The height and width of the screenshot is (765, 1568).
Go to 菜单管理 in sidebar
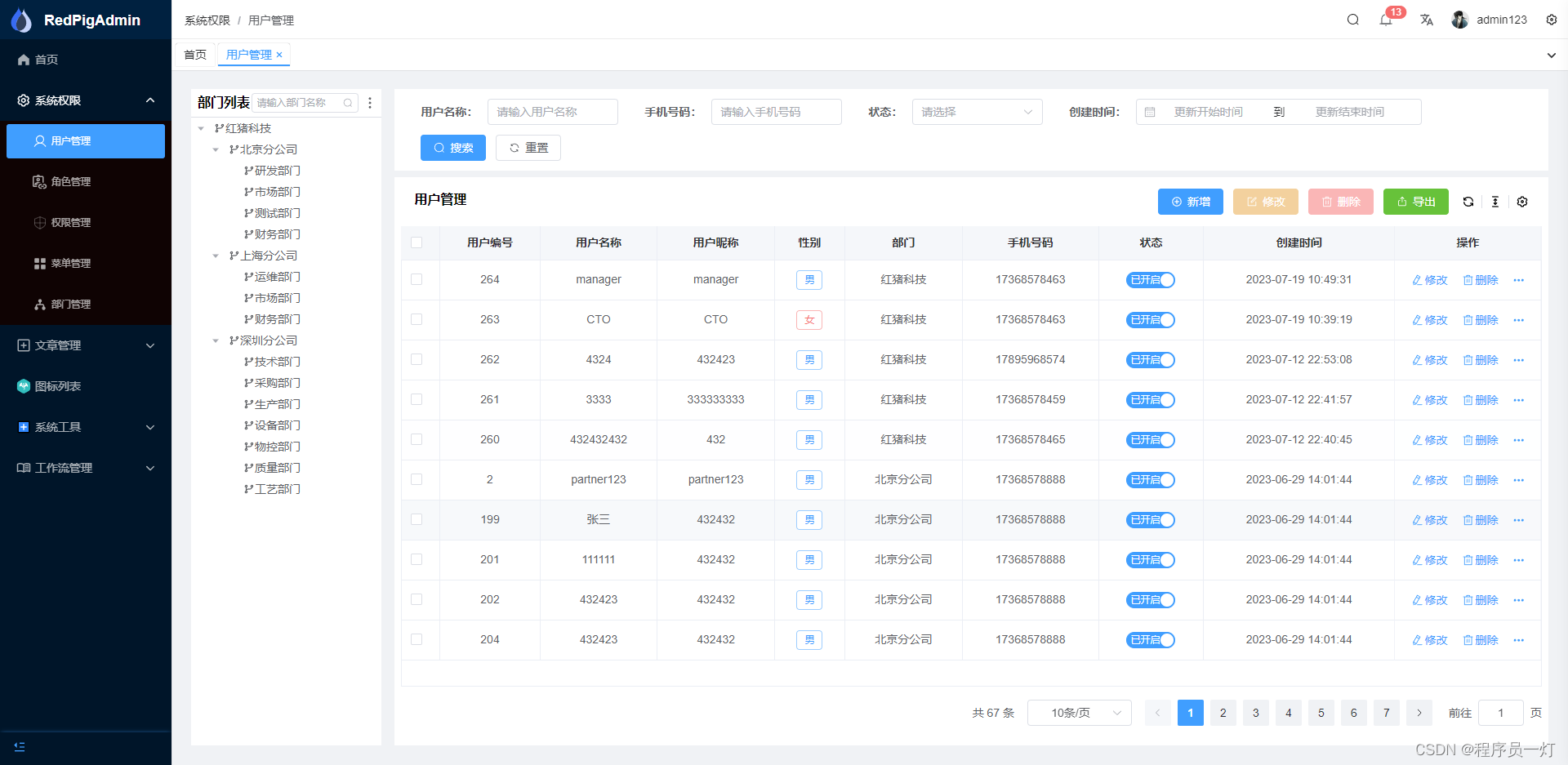[86, 263]
